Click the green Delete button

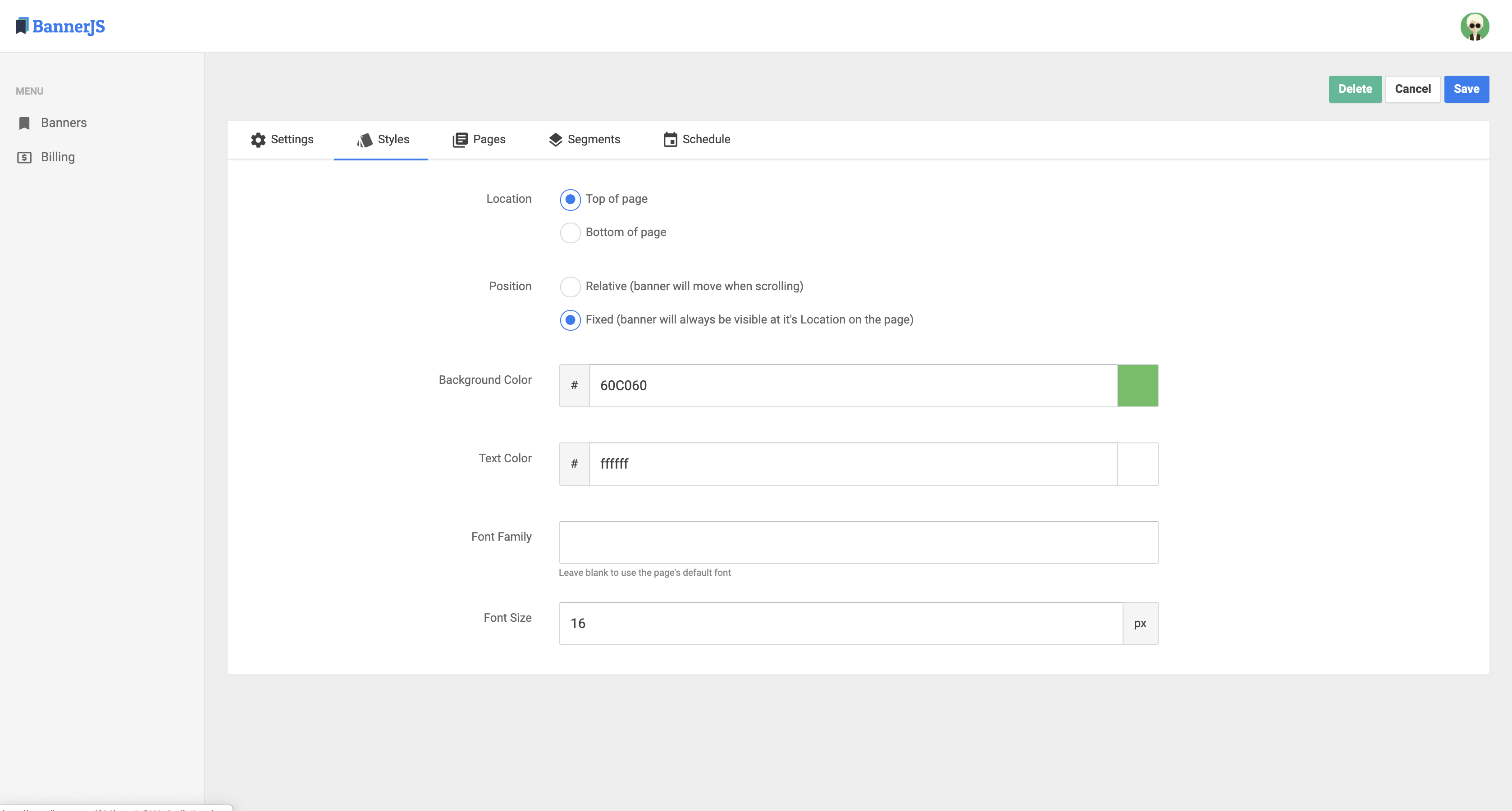[x=1355, y=89]
